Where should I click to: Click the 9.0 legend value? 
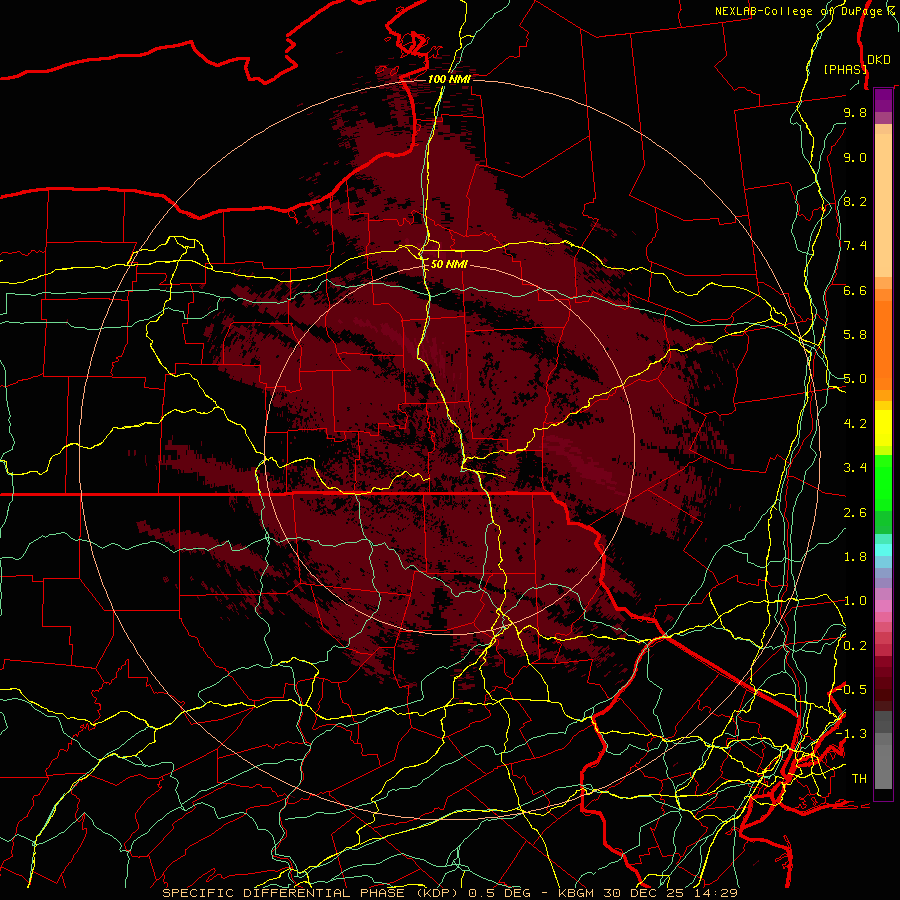coord(855,157)
